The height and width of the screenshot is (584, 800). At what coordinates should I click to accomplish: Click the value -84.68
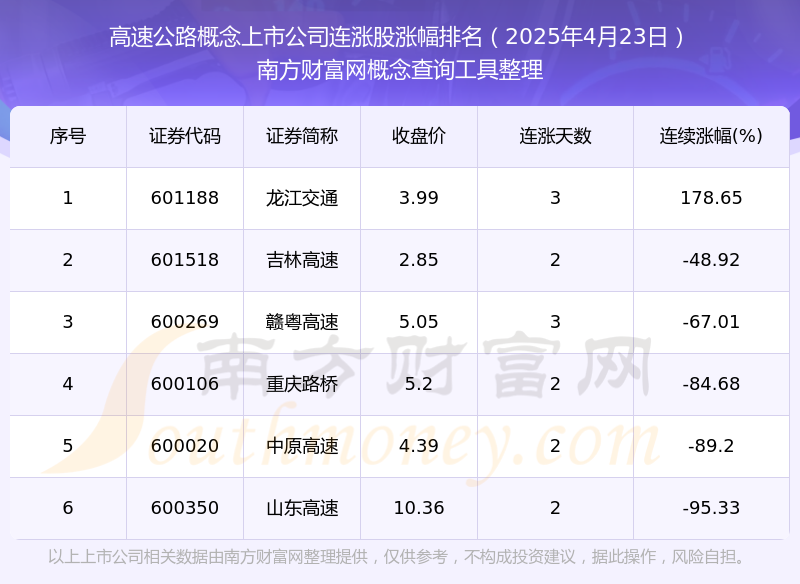coord(711,384)
